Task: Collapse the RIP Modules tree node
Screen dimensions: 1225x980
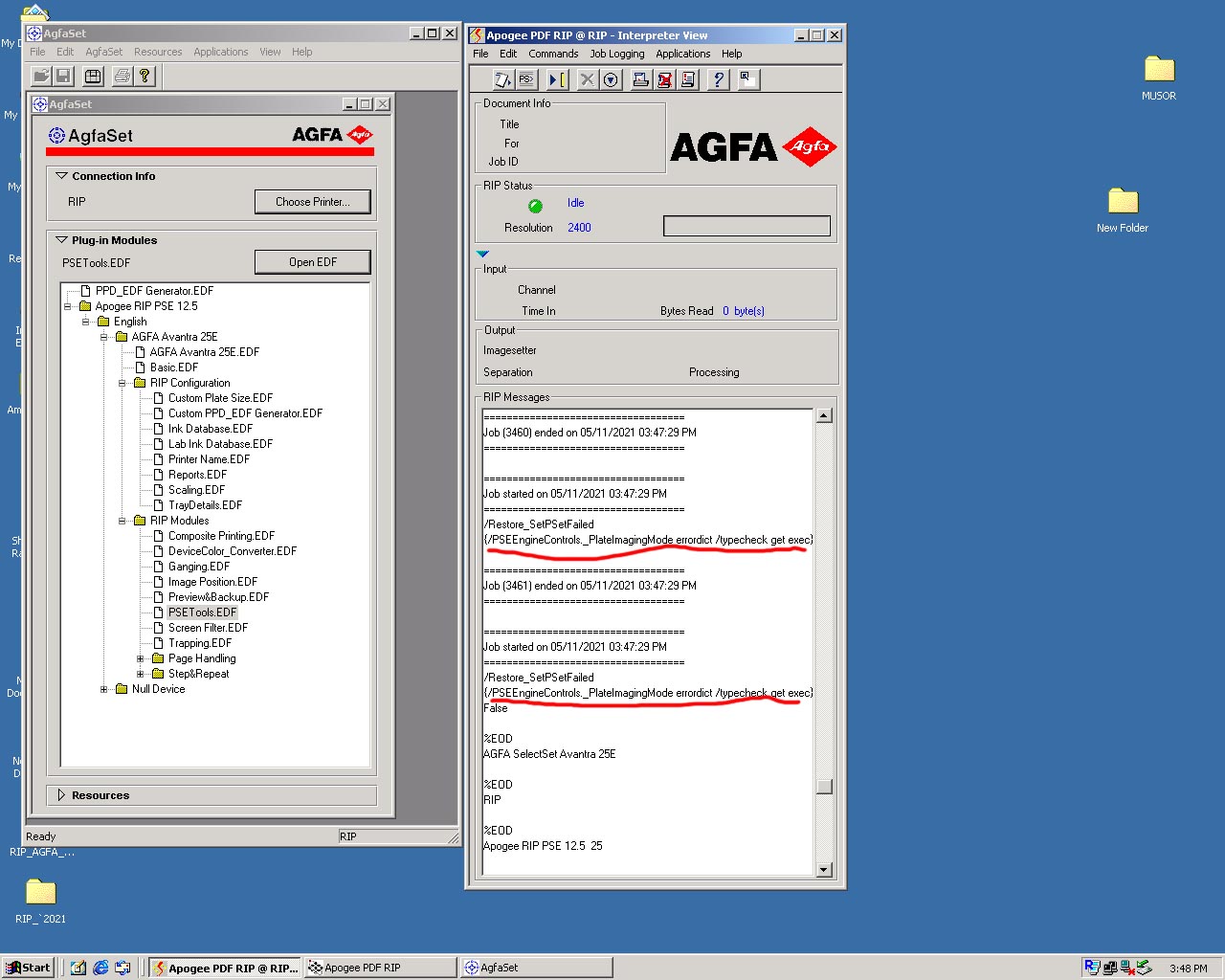Action: pos(122,521)
